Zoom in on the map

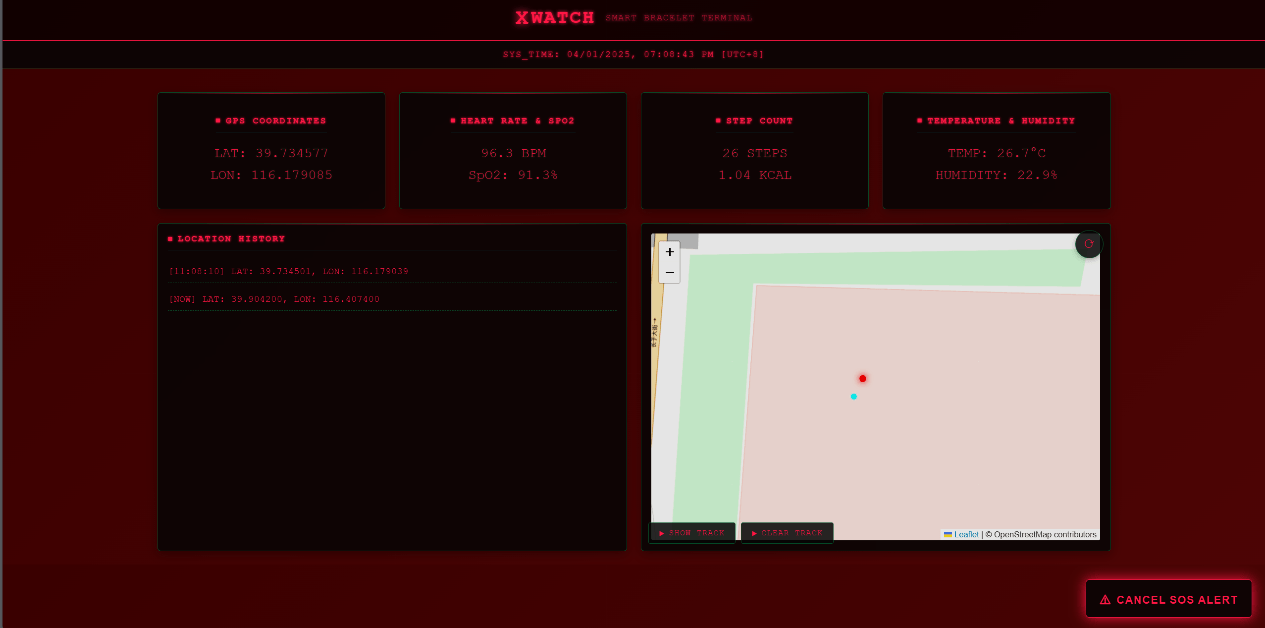(x=669, y=252)
